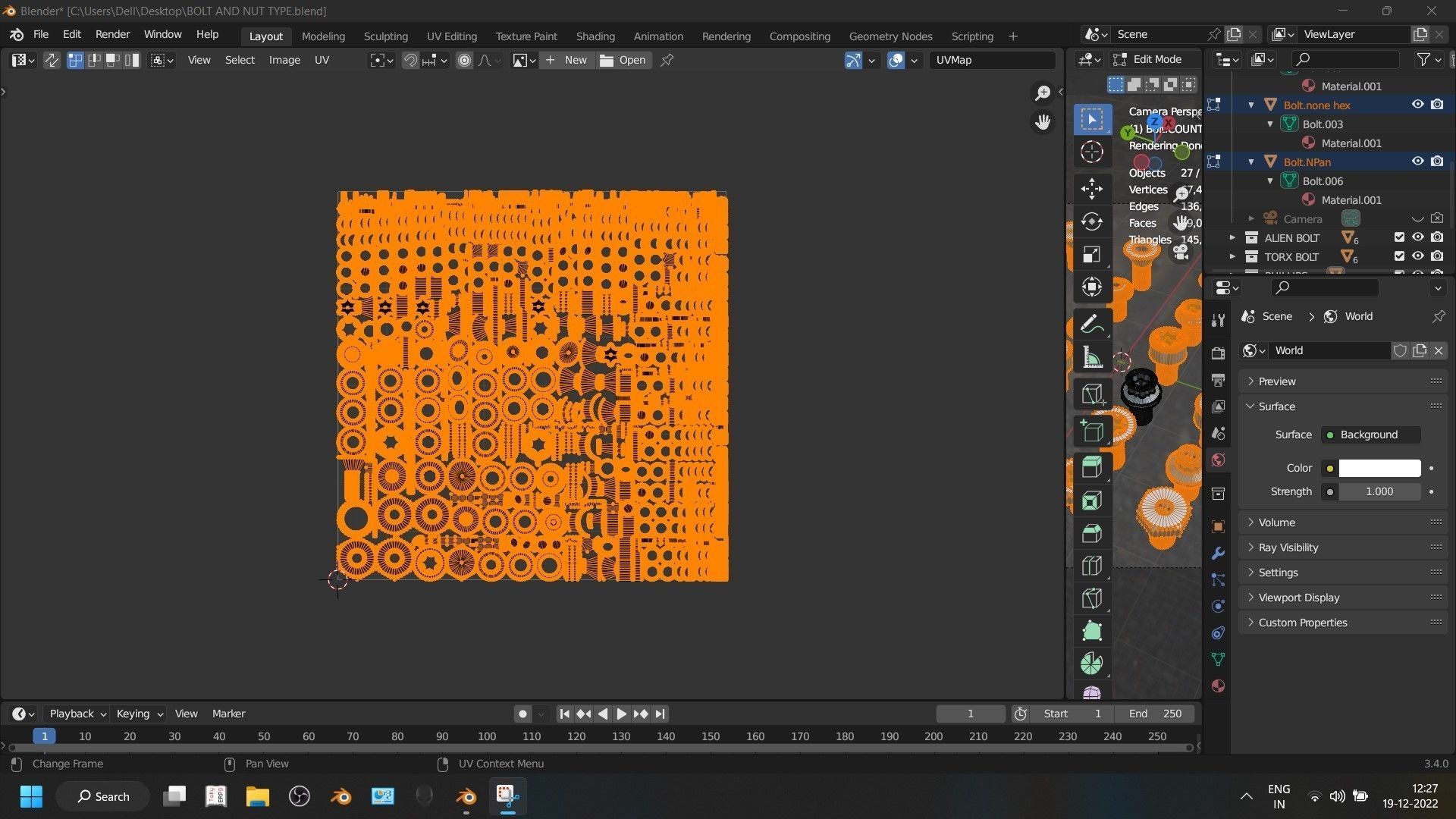Choose the 3D Cursor tool
The width and height of the screenshot is (1456, 819).
[x=1092, y=152]
